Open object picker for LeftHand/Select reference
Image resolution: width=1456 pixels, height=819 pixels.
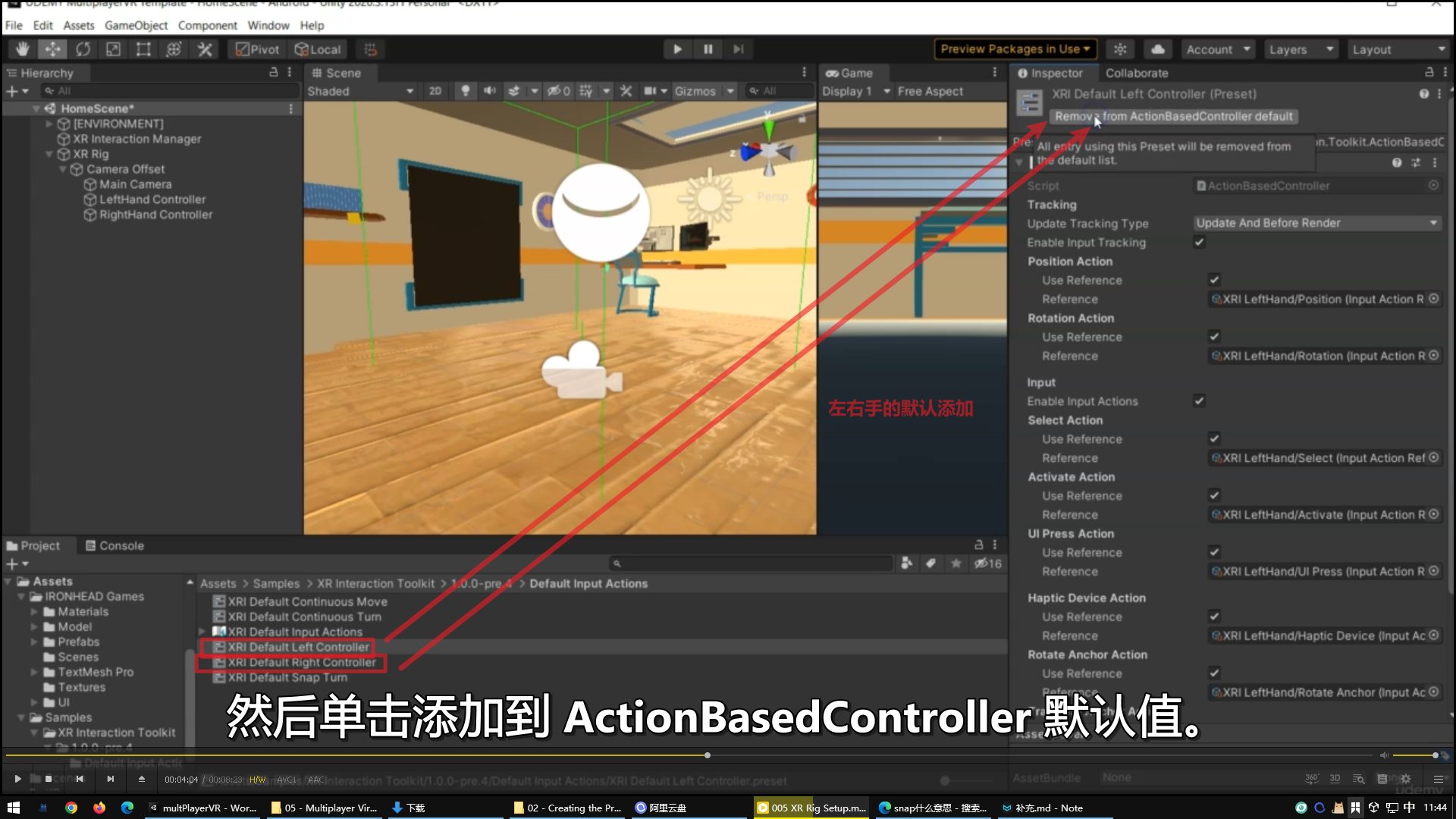coord(1433,458)
